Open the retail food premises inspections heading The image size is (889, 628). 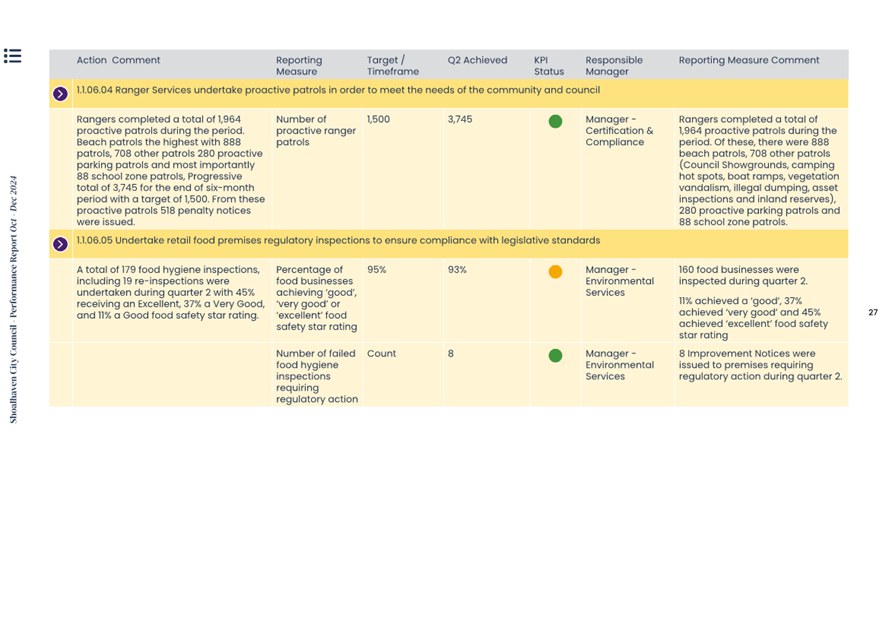(338, 241)
